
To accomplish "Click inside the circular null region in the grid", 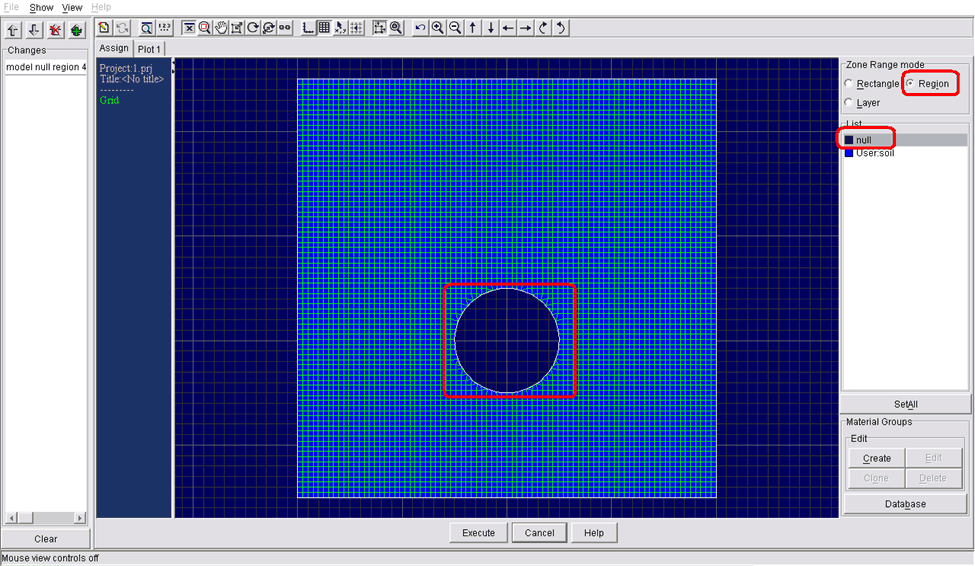I will tap(507, 341).
